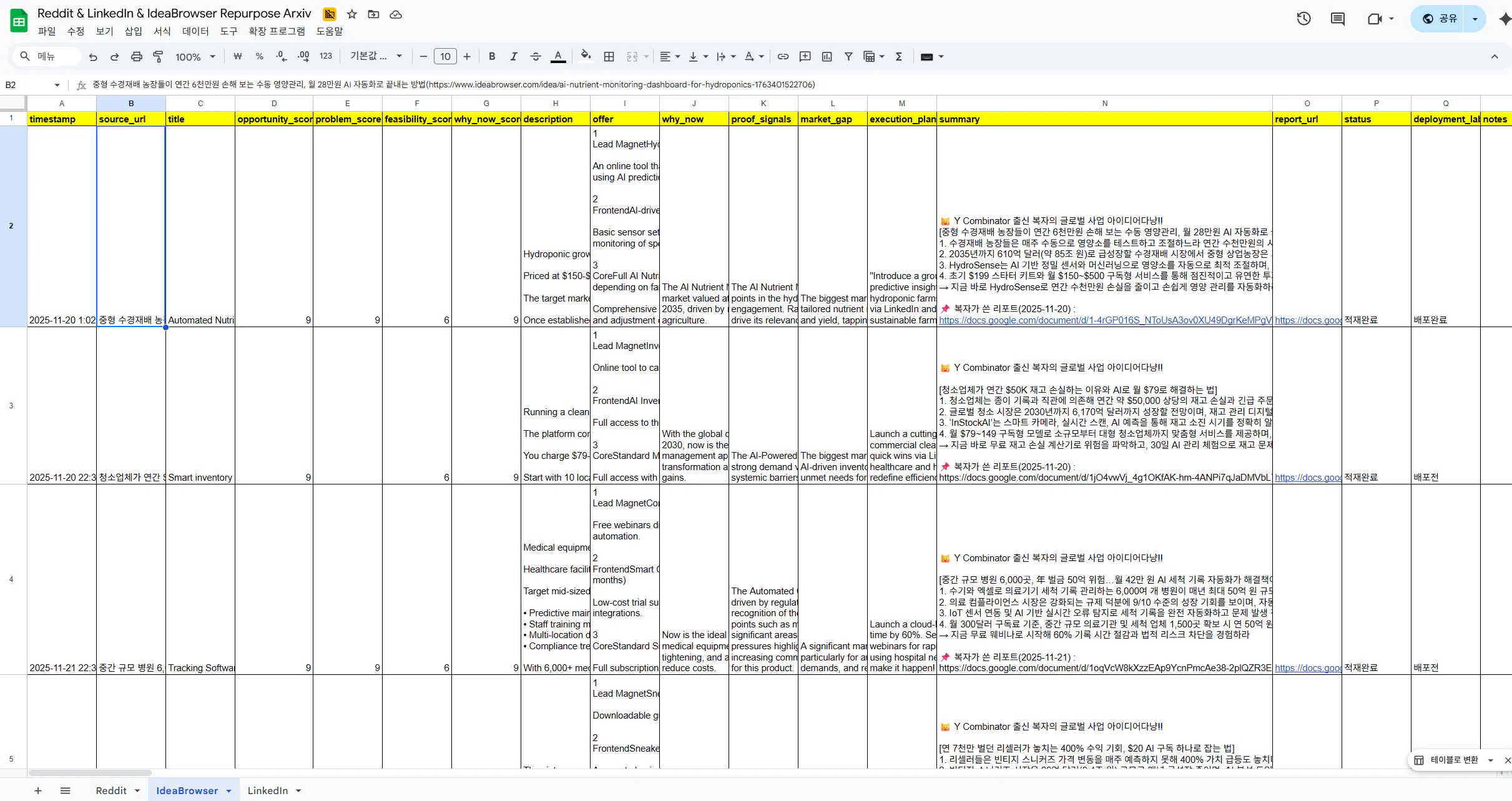Click the font size input field
This screenshot has width=1512, height=801.
tap(445, 57)
